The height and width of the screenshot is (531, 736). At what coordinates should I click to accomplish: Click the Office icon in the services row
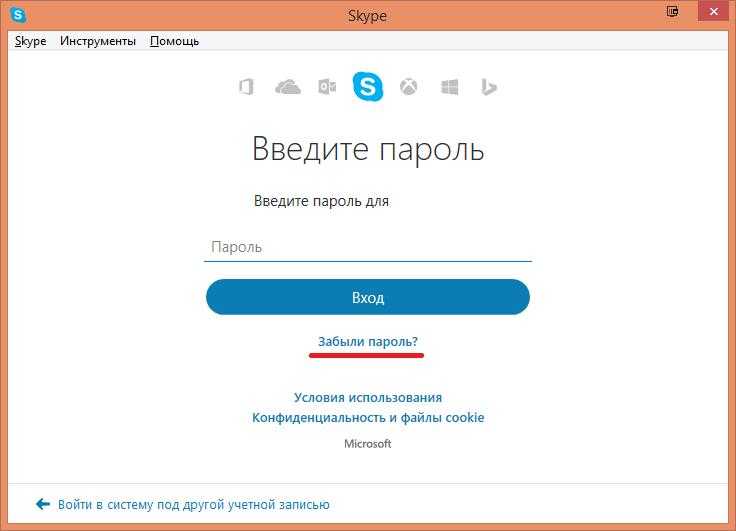(246, 87)
